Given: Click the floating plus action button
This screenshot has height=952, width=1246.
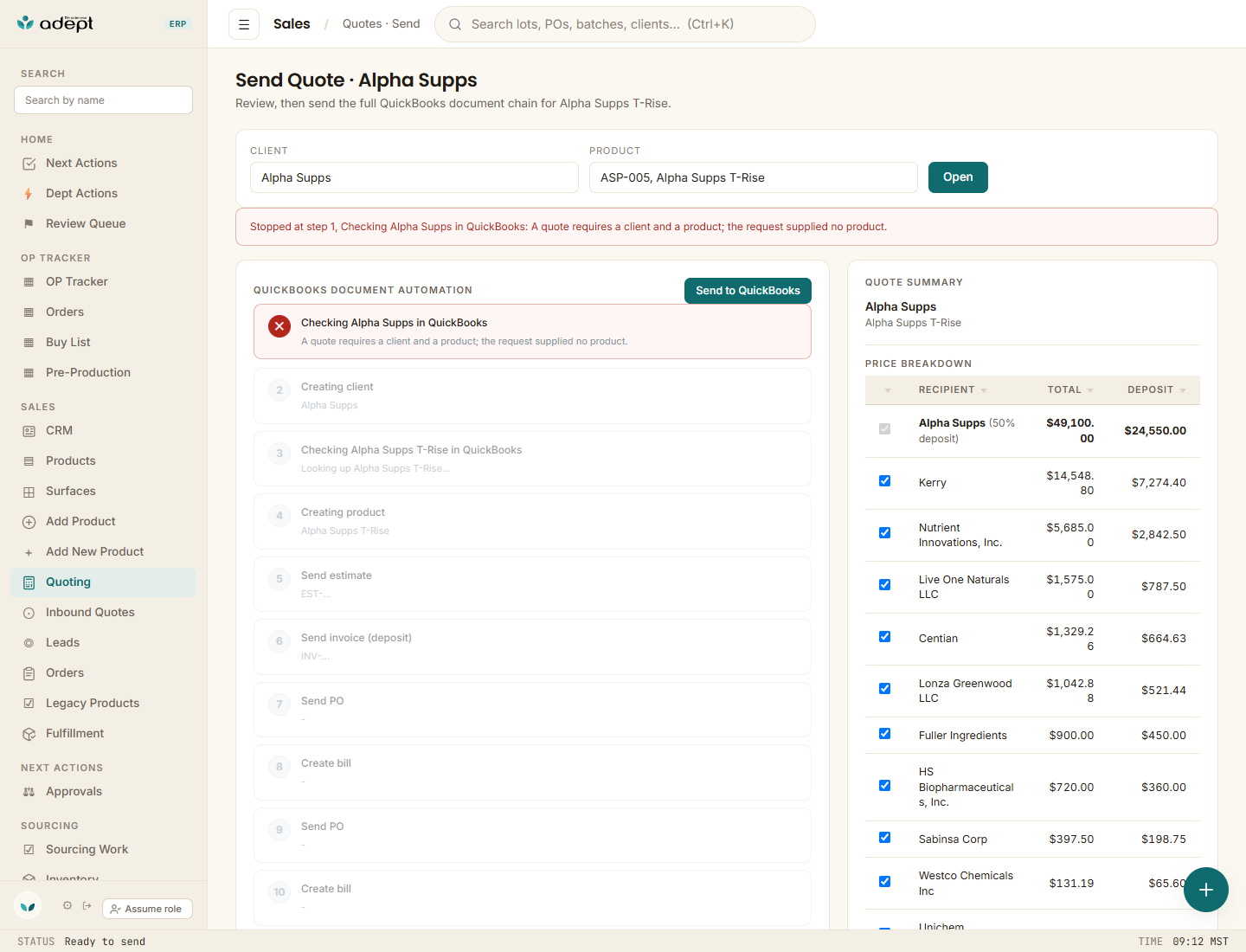Looking at the screenshot, I should [x=1206, y=890].
